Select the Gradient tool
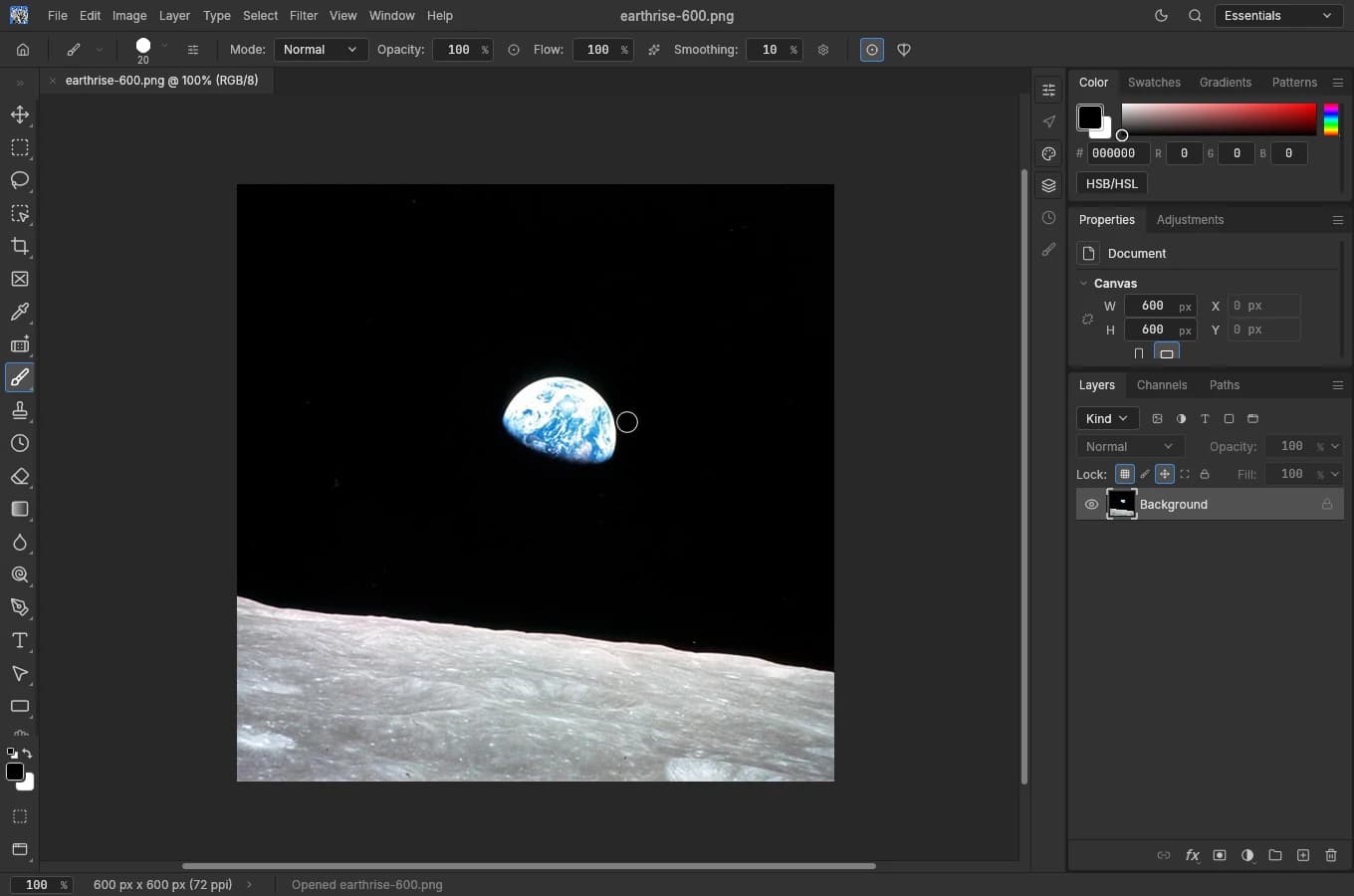The width and height of the screenshot is (1354, 896). (x=20, y=509)
